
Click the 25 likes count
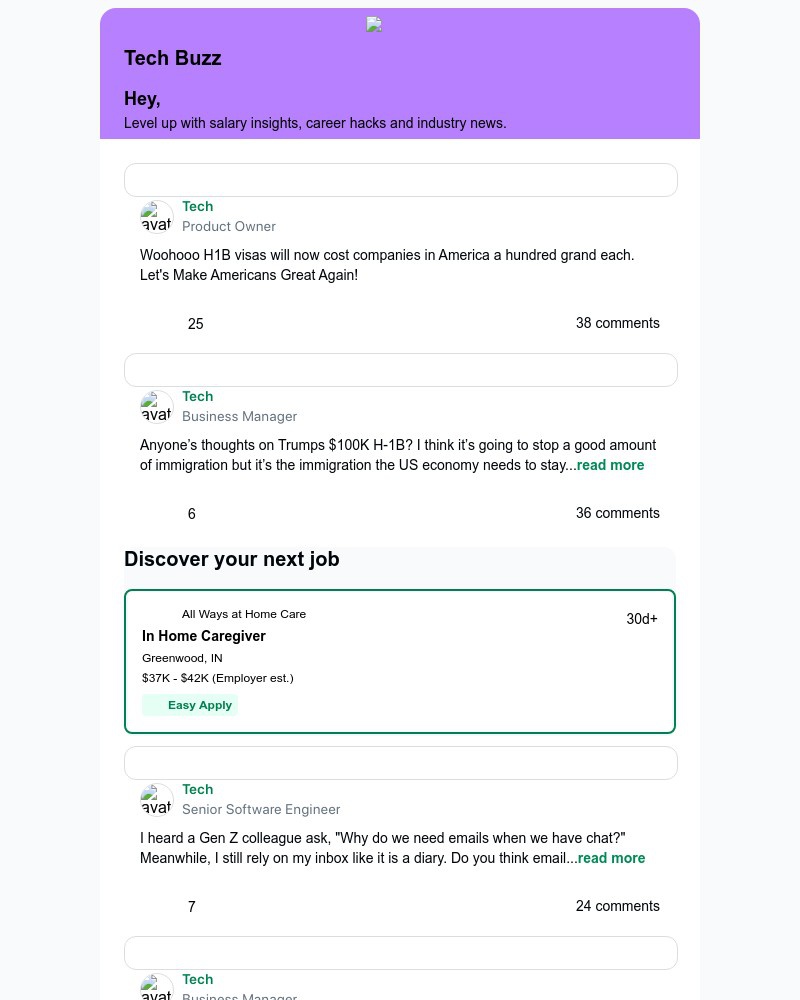tap(195, 324)
